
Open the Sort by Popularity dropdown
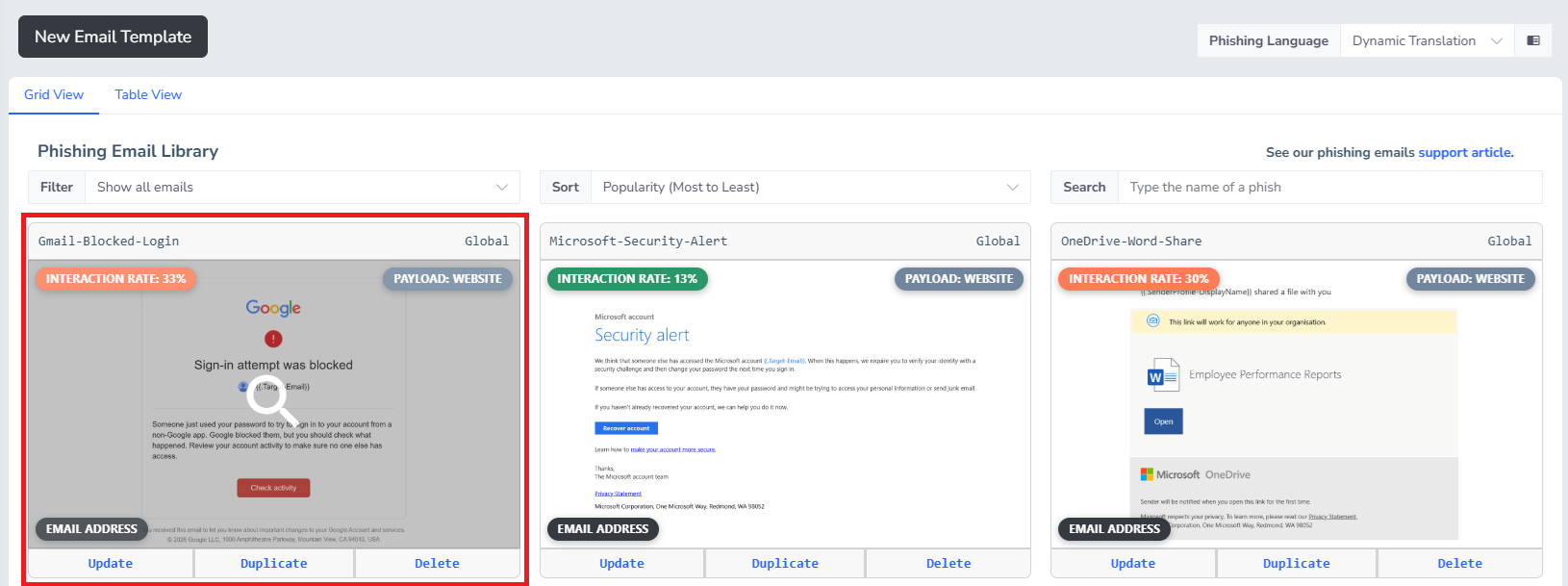click(x=810, y=187)
